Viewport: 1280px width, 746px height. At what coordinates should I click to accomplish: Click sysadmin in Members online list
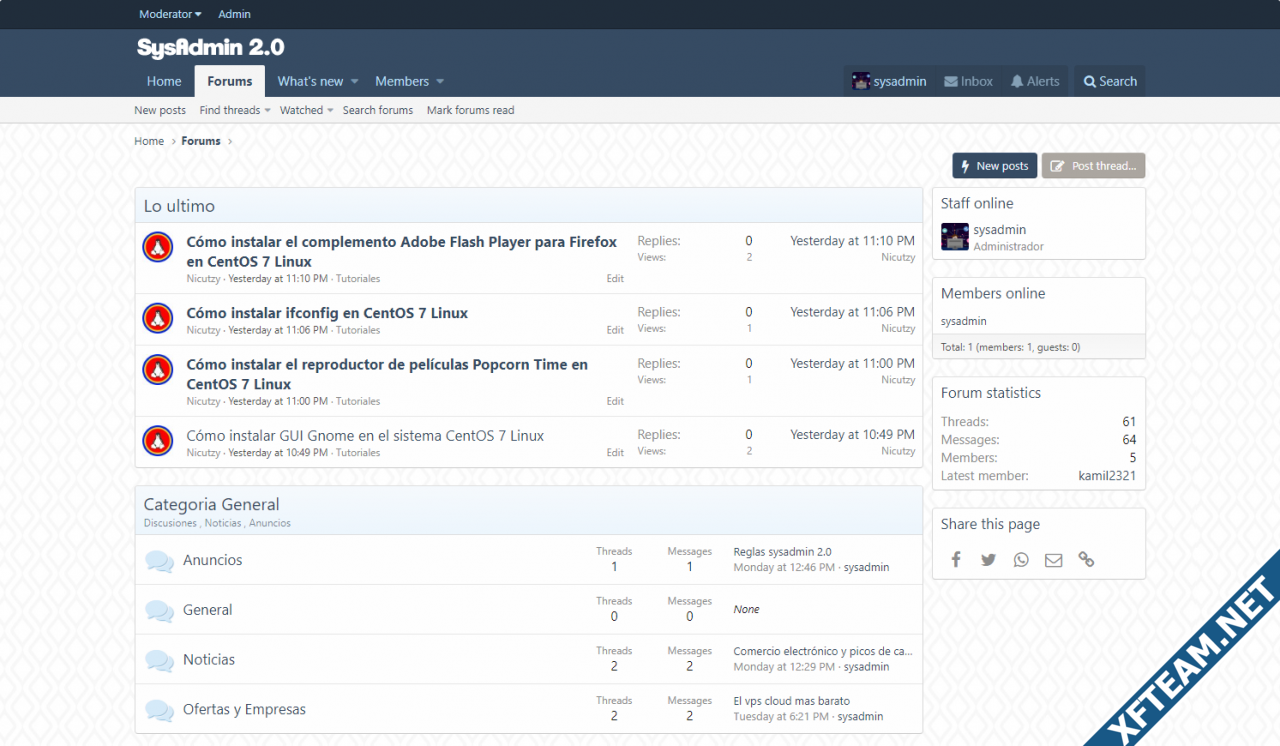coord(964,321)
